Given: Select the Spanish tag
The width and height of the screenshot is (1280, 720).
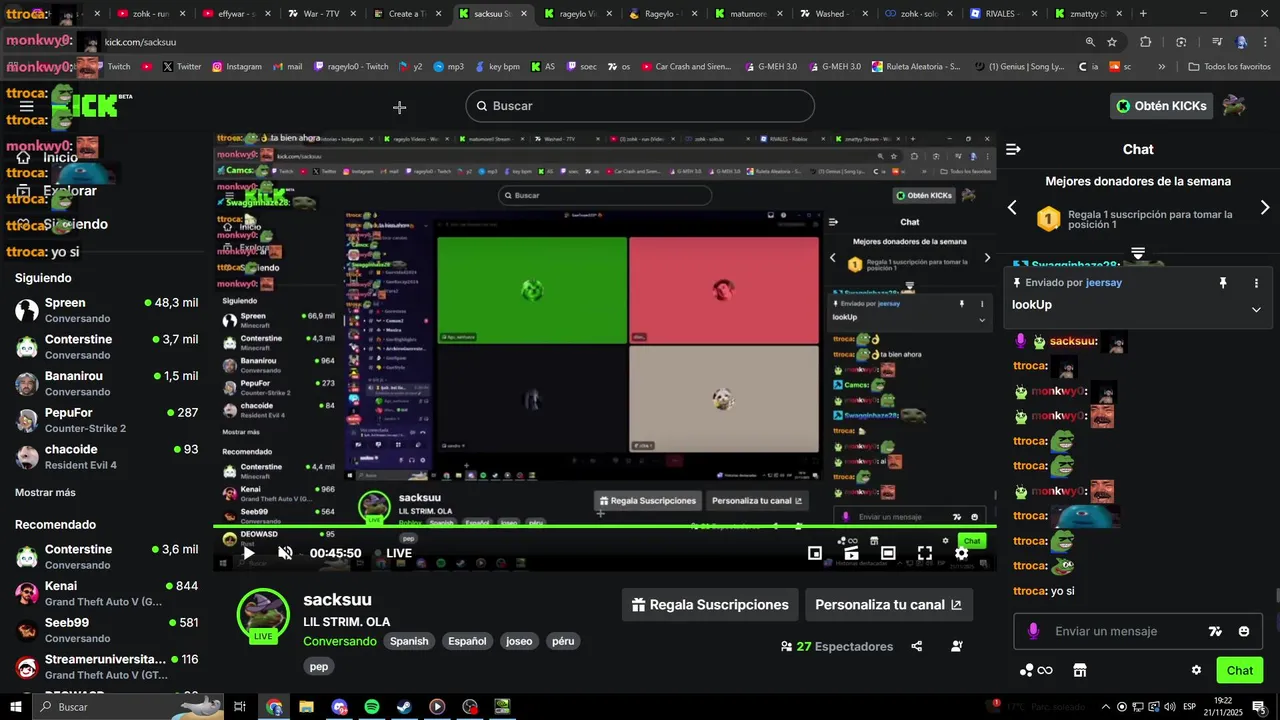Looking at the screenshot, I should point(409,641).
